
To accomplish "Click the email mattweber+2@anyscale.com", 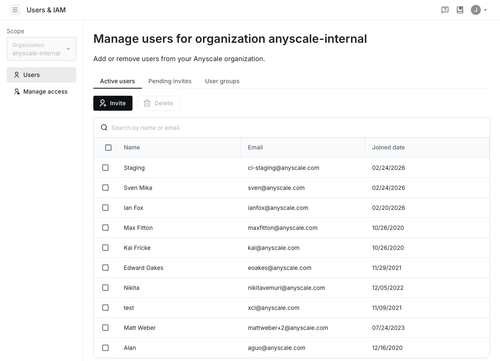I will pyautogui.click(x=288, y=328).
